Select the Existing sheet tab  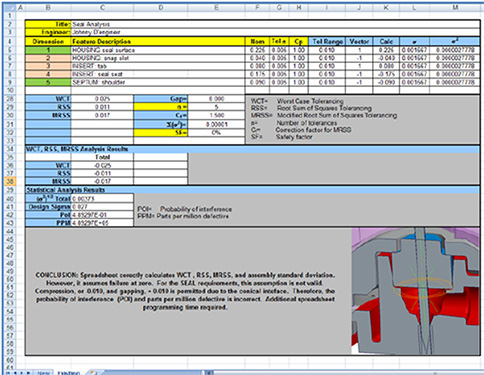(x=69, y=373)
